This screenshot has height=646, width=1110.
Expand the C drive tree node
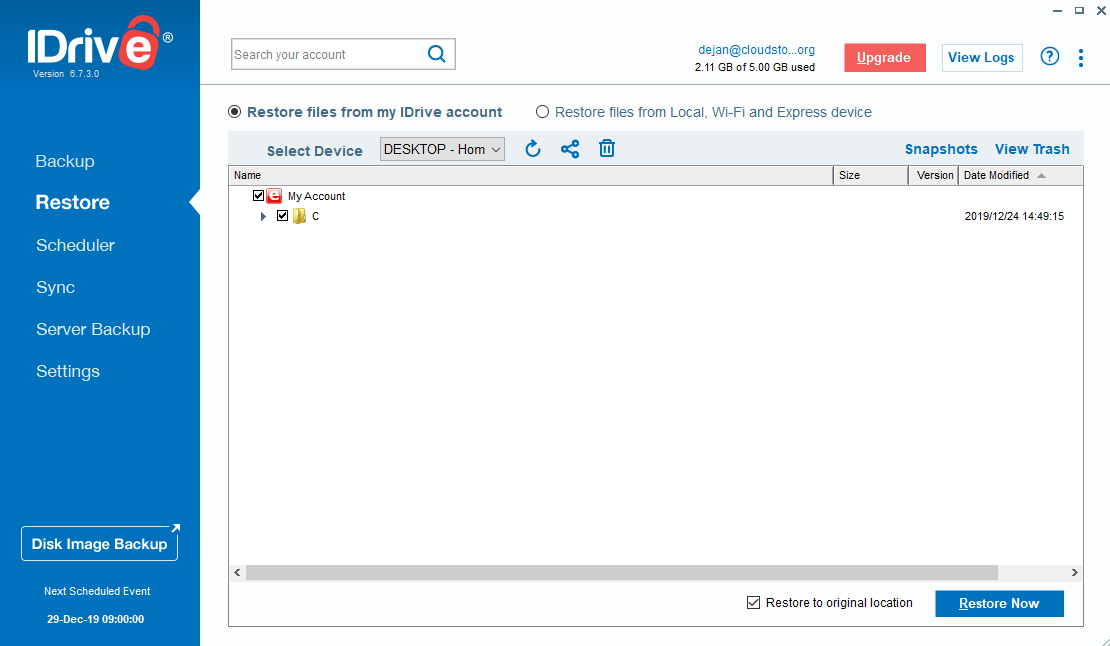[x=263, y=216]
